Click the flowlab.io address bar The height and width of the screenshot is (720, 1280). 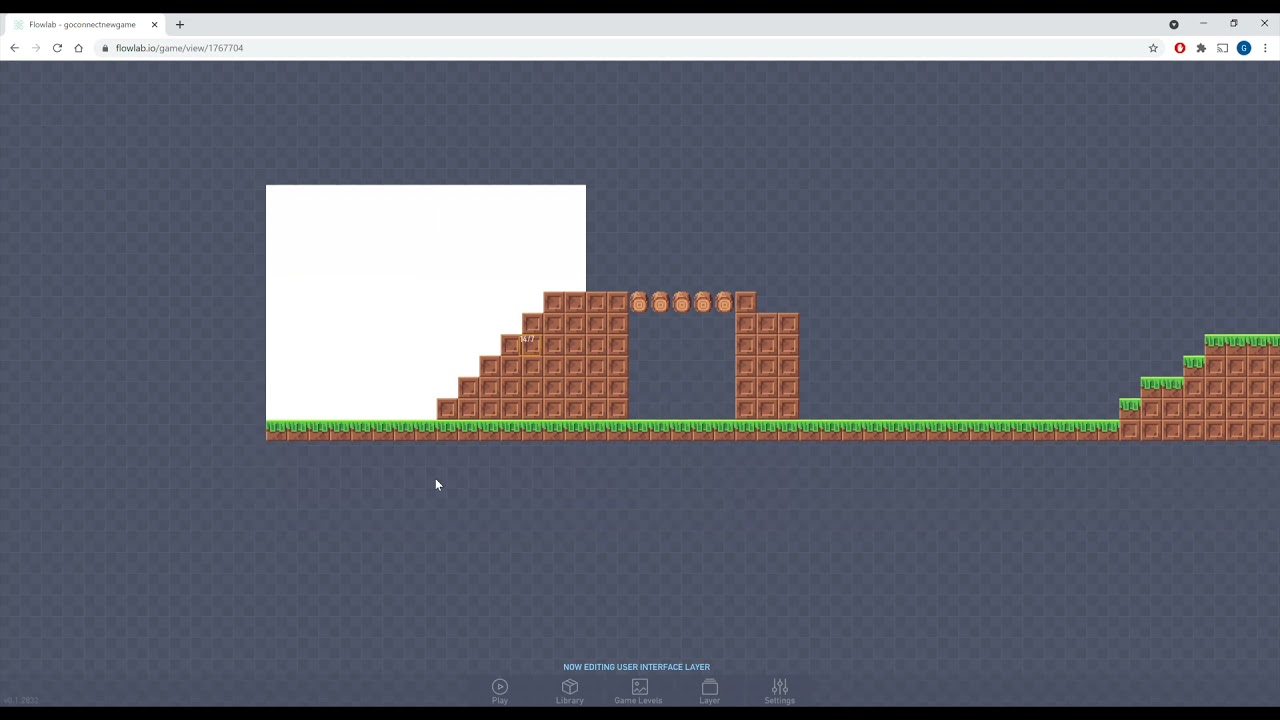[x=620, y=48]
